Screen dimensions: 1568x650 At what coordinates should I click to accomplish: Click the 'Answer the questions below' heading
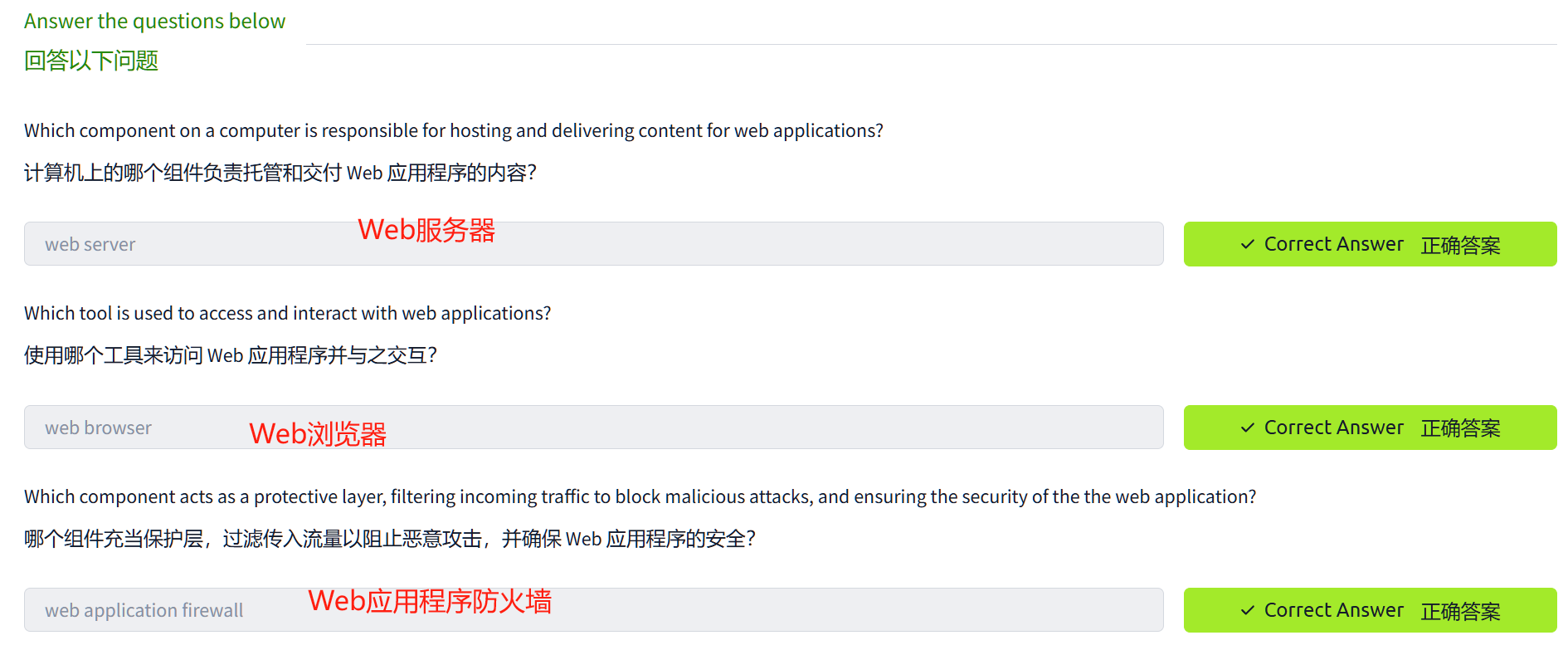[x=154, y=22]
